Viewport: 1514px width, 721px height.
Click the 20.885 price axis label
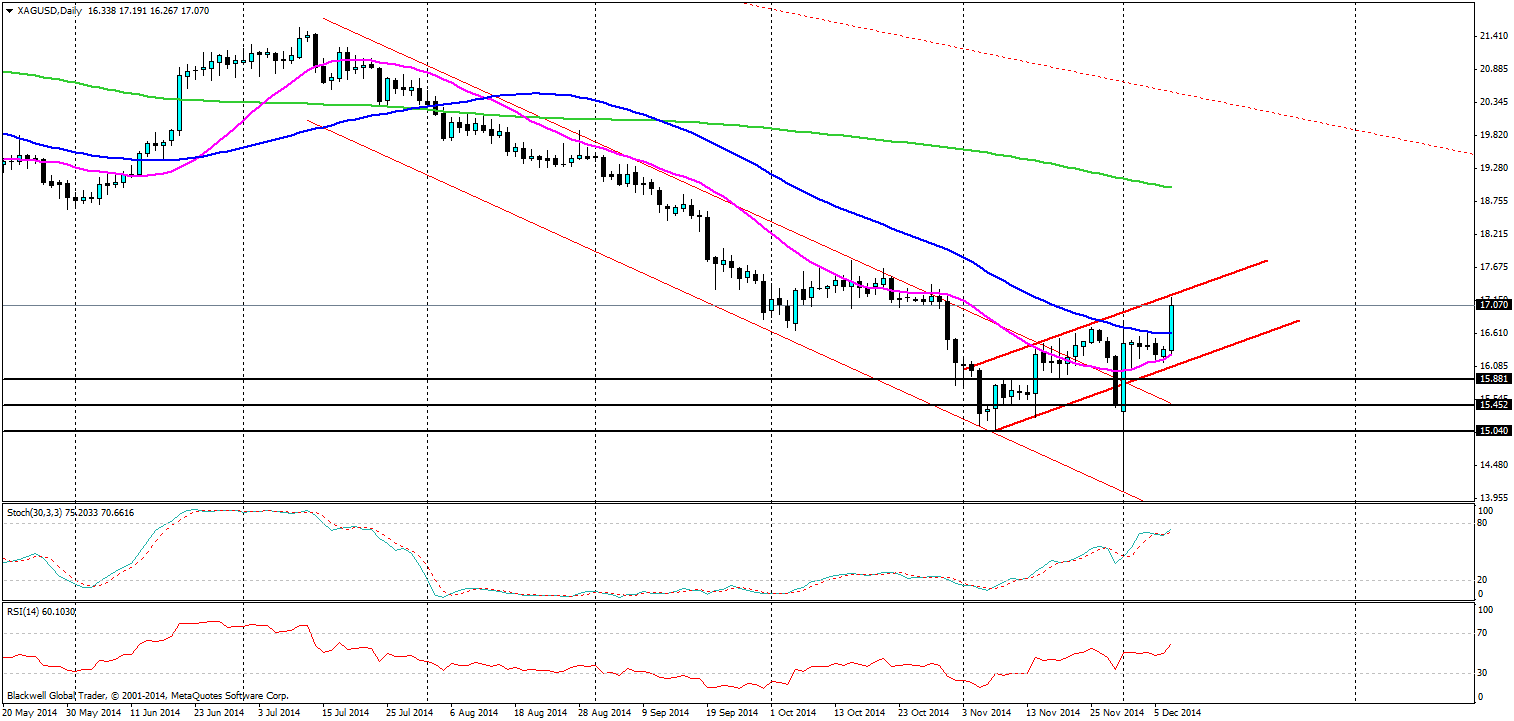tap(1494, 69)
